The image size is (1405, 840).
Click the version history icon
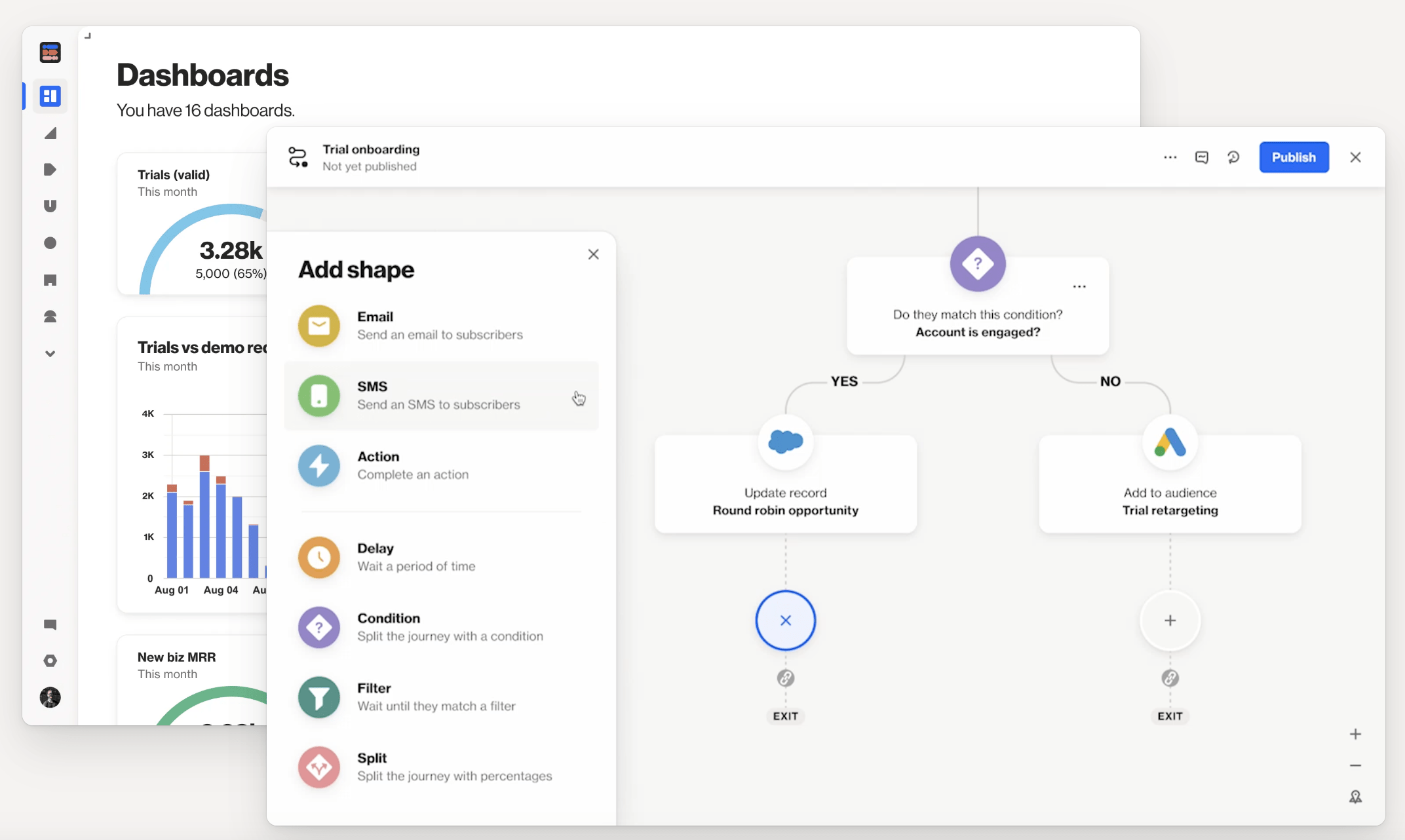click(1233, 157)
